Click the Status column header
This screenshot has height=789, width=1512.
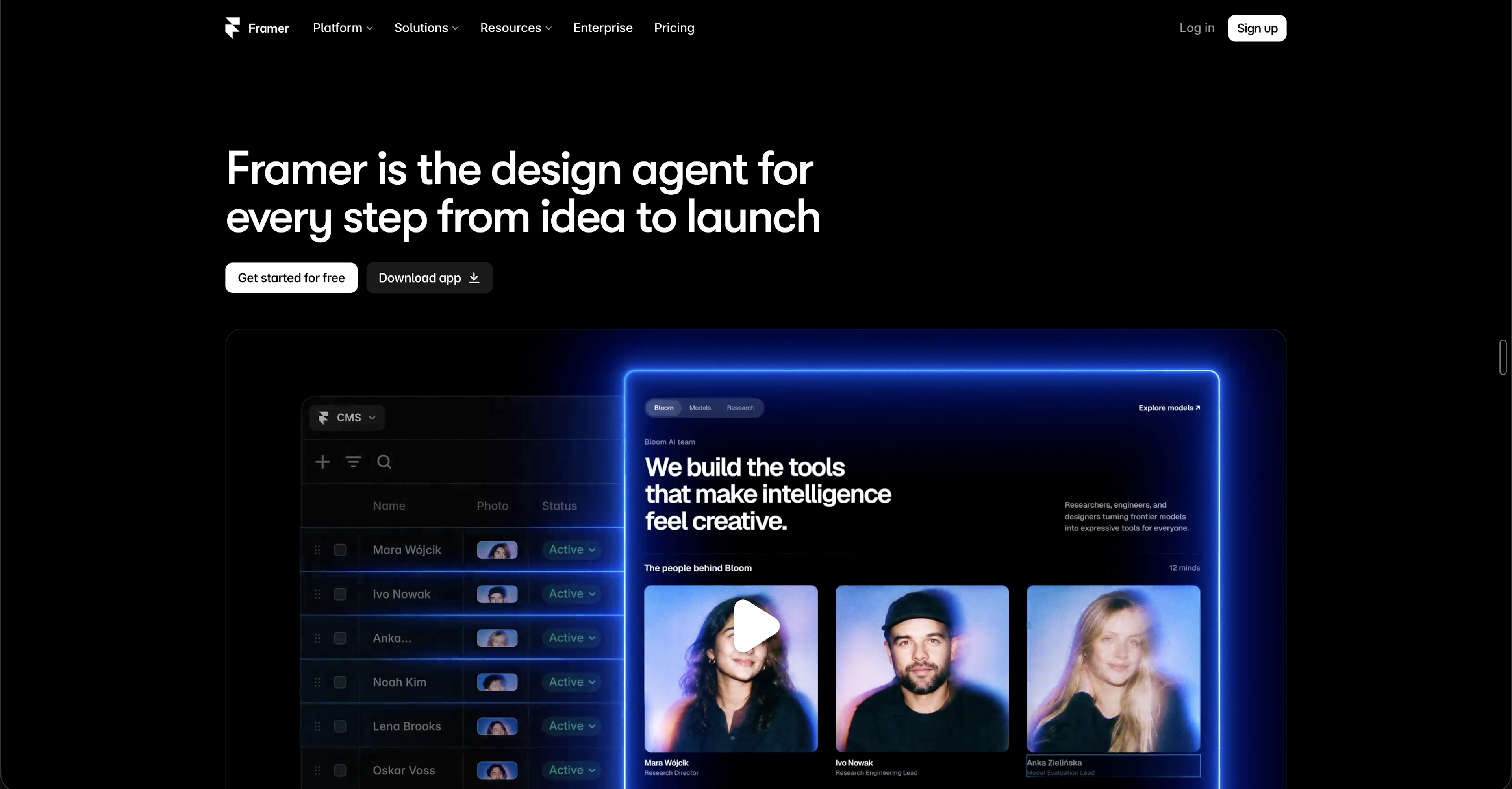tap(559, 506)
